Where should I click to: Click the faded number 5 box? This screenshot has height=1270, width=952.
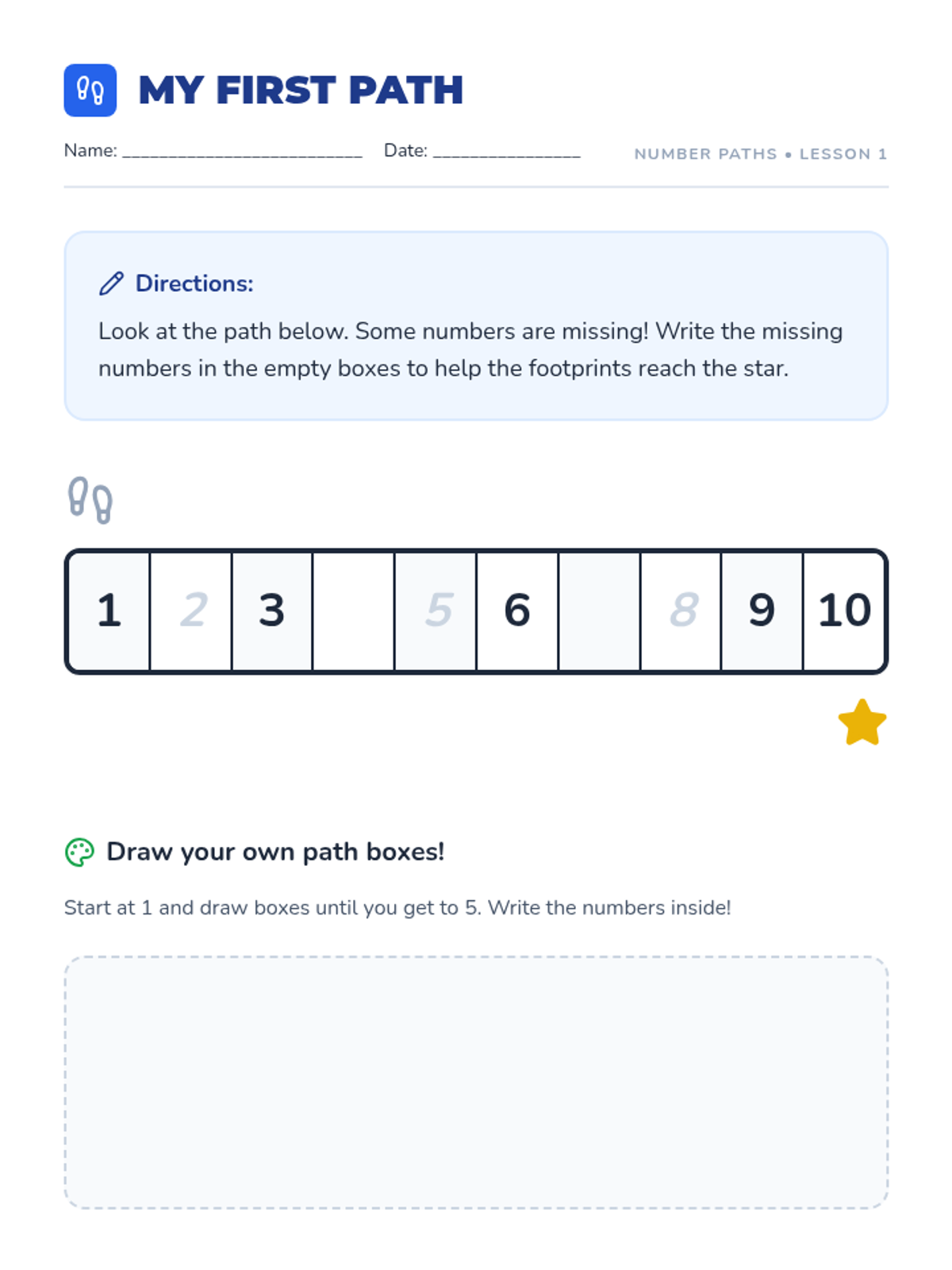436,611
